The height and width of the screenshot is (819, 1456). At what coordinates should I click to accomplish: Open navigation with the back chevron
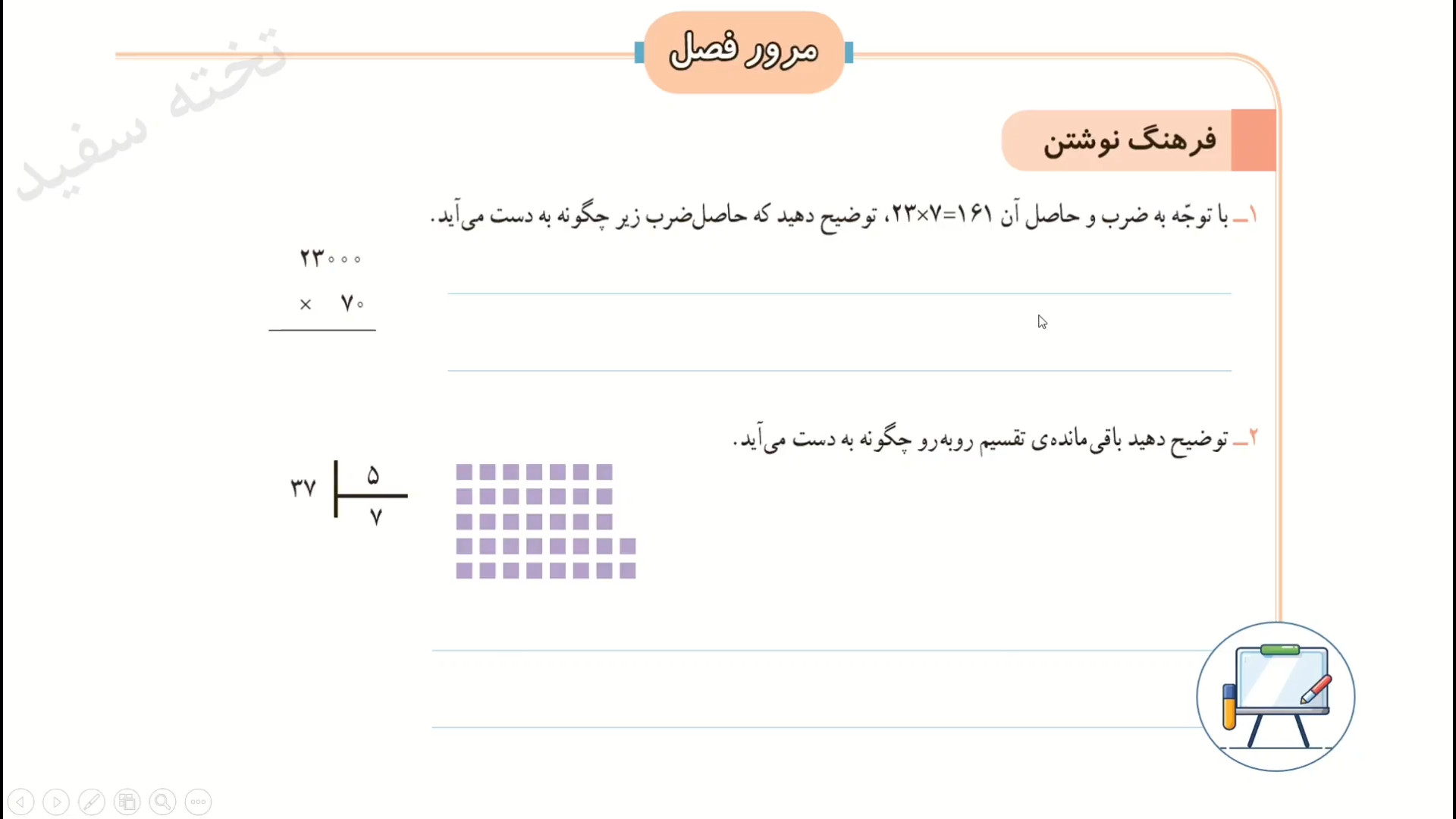pyautogui.click(x=20, y=802)
